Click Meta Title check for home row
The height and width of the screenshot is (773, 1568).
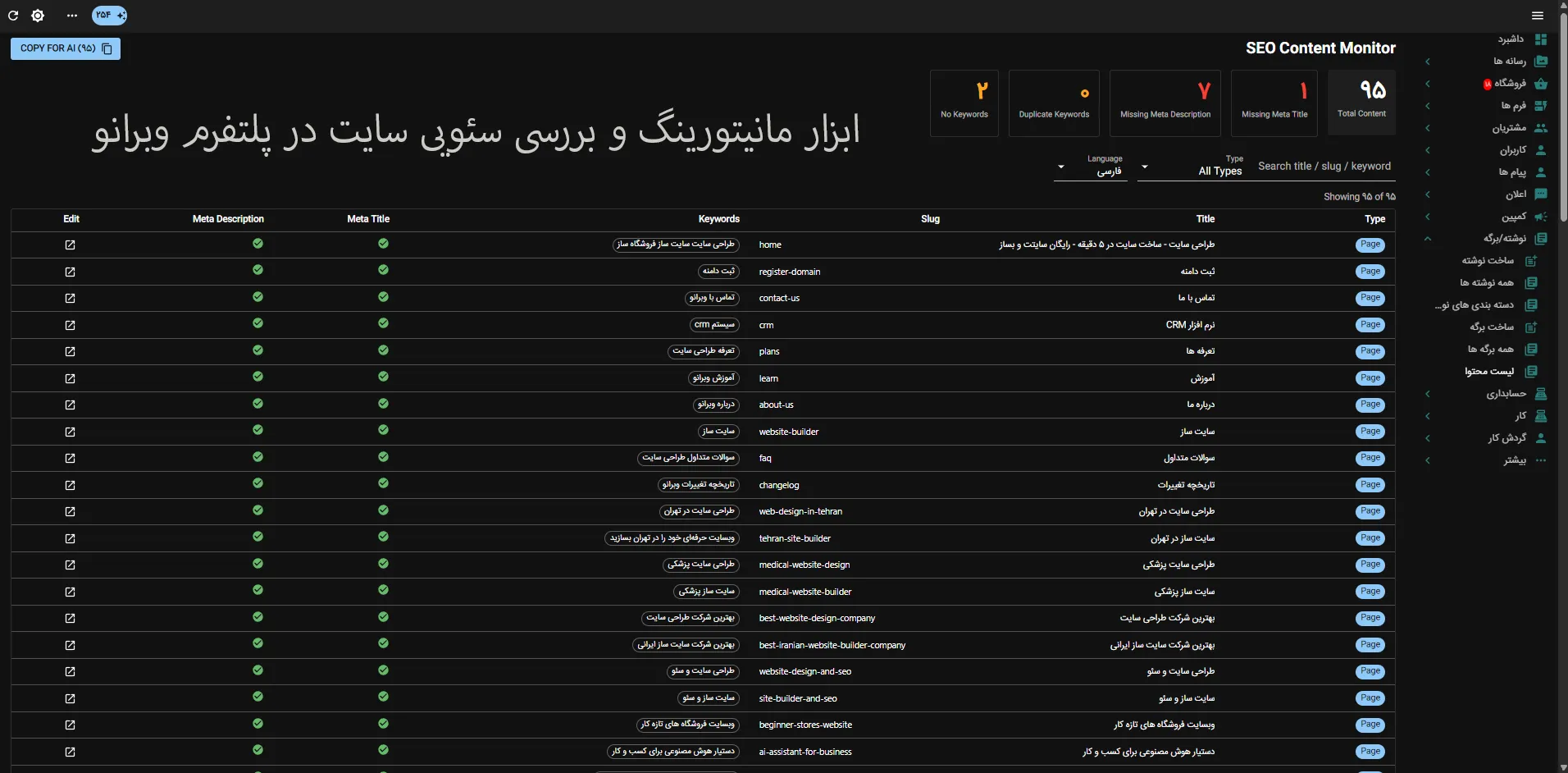383,243
